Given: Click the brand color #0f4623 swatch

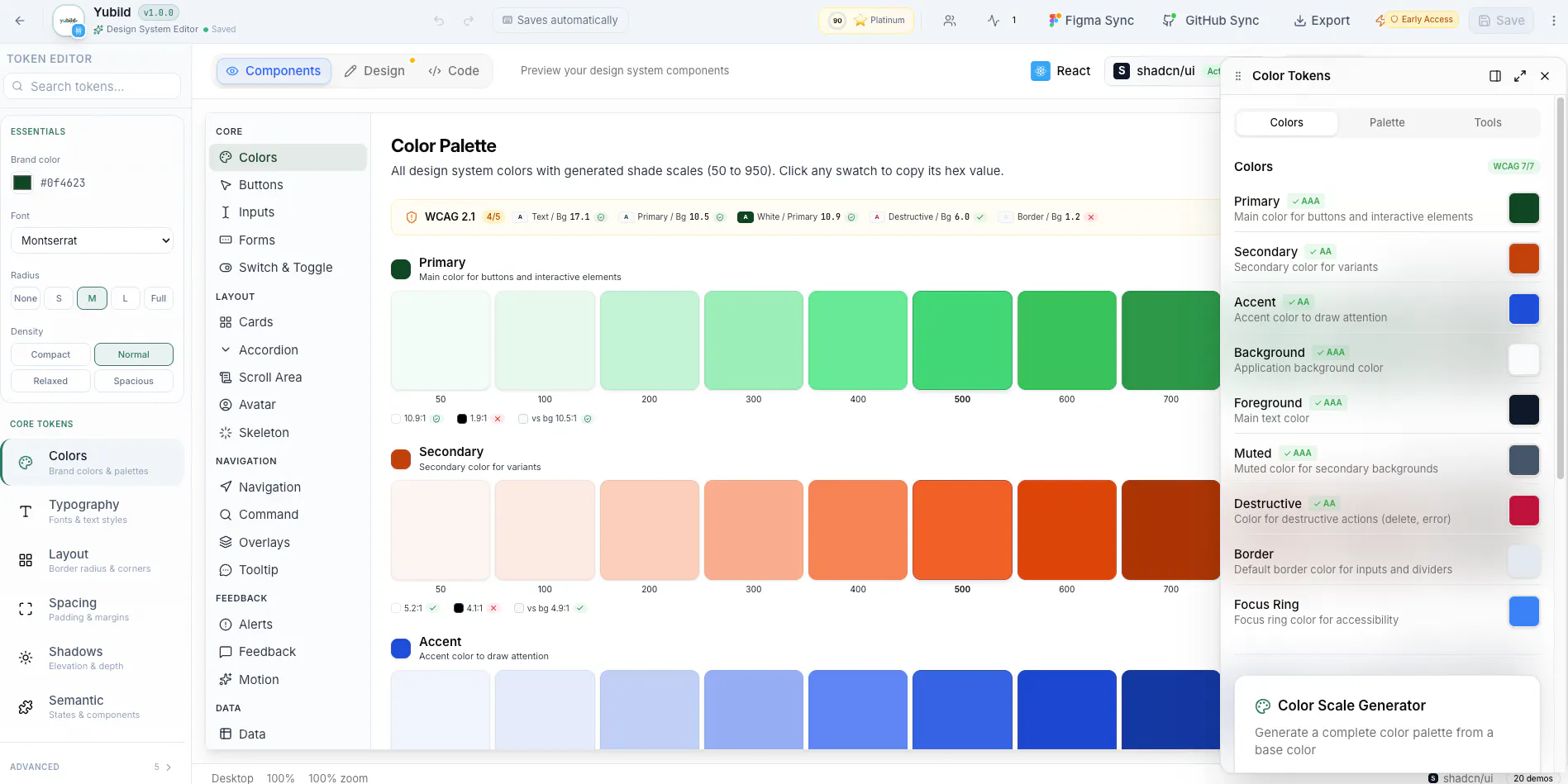Looking at the screenshot, I should (x=22, y=183).
